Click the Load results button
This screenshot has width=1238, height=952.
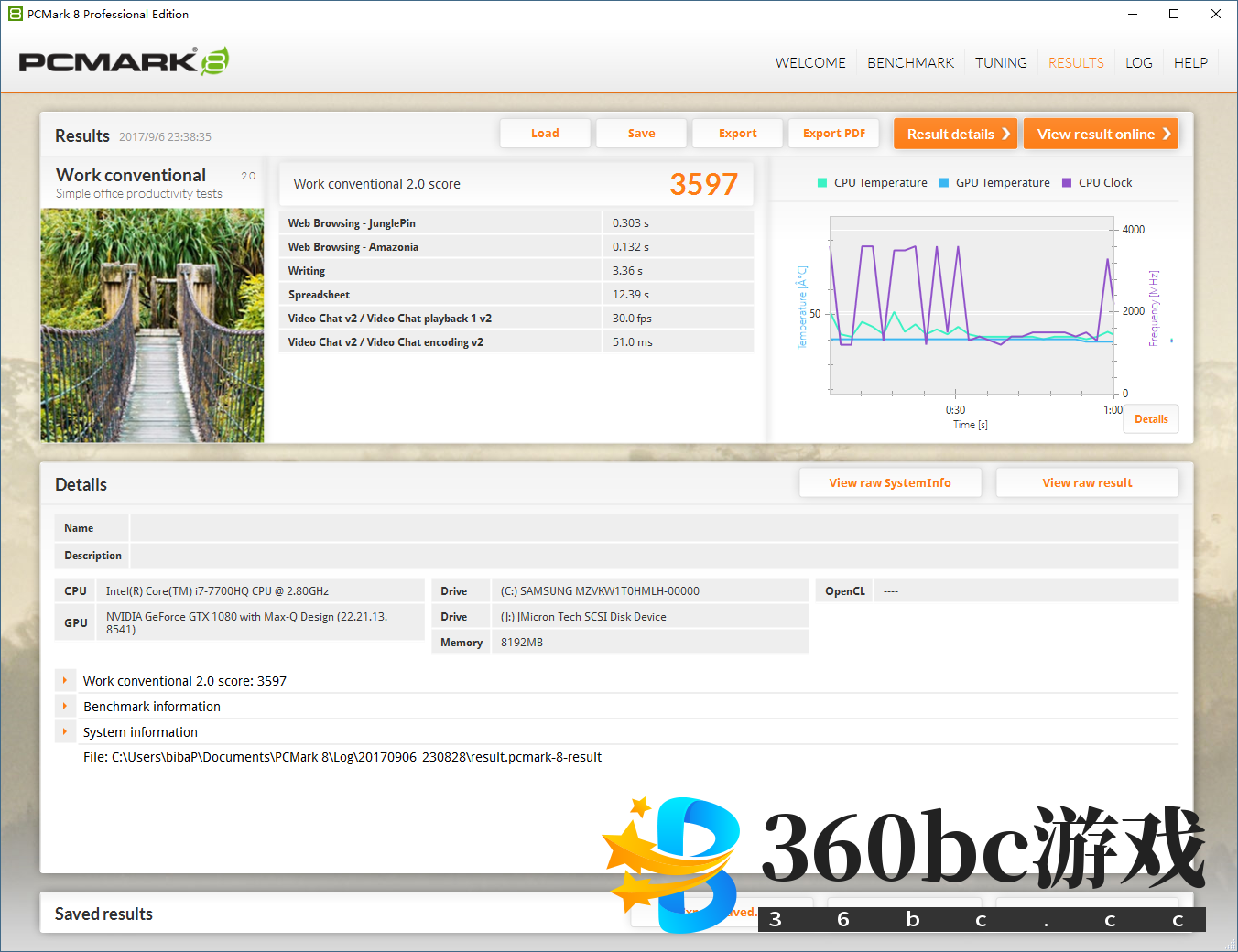(545, 134)
